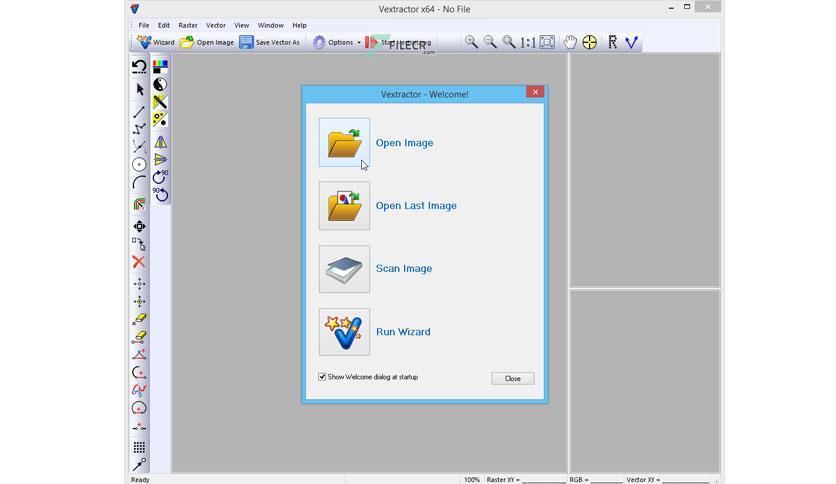Click the dotted grid icon

pos(139,447)
